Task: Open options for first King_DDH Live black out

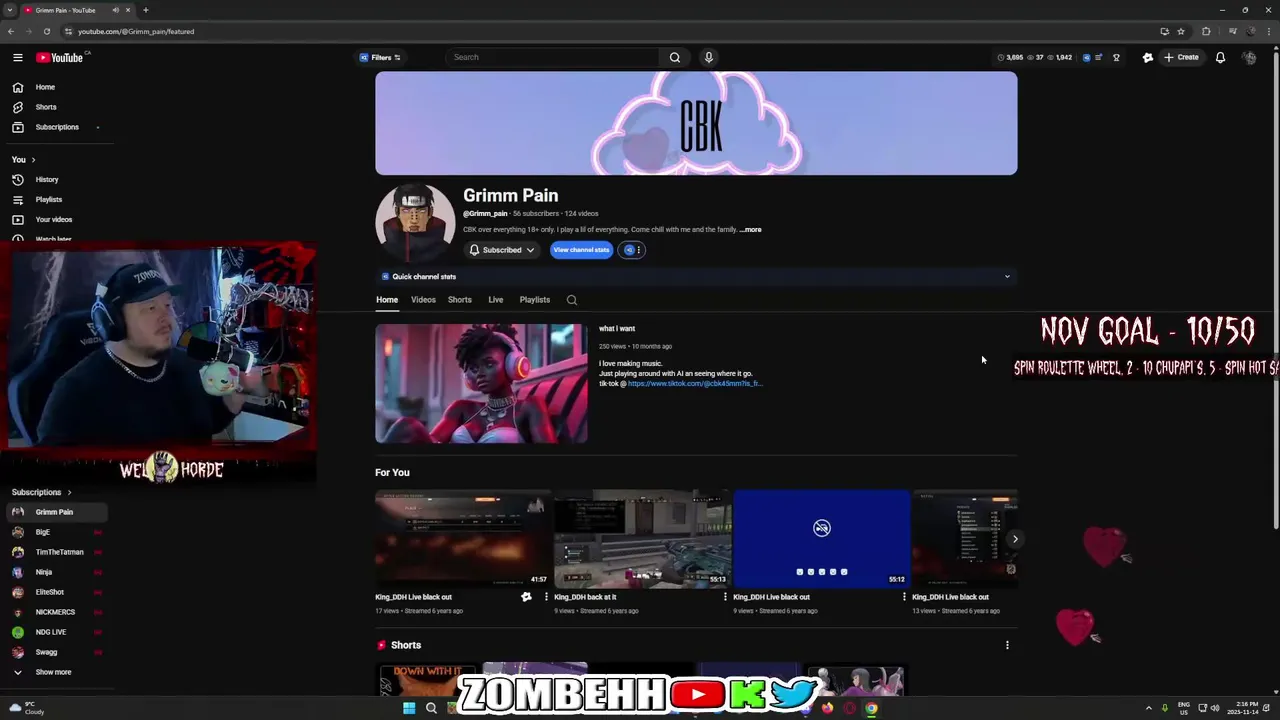Action: click(x=546, y=597)
